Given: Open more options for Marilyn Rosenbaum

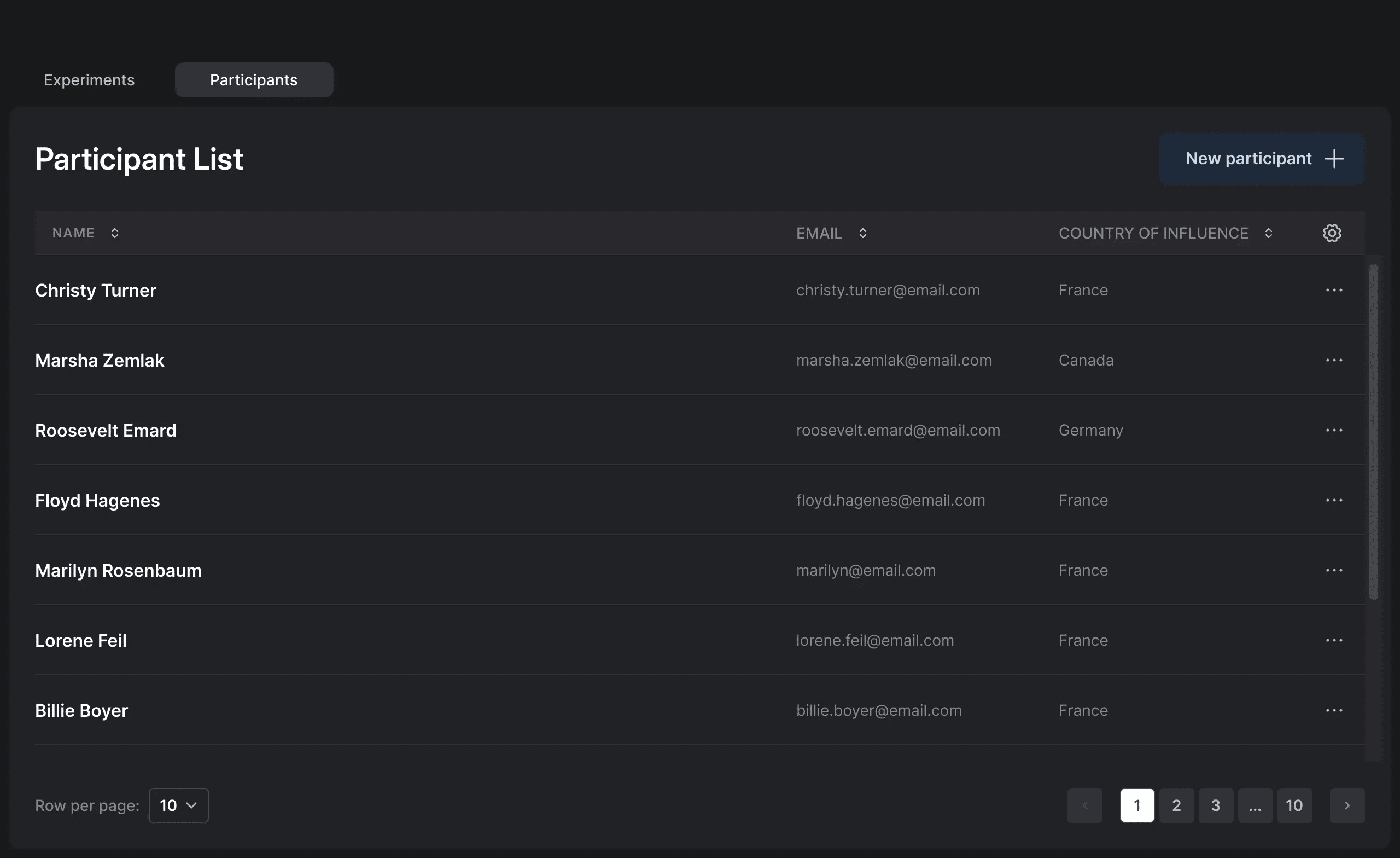Looking at the screenshot, I should [x=1334, y=570].
